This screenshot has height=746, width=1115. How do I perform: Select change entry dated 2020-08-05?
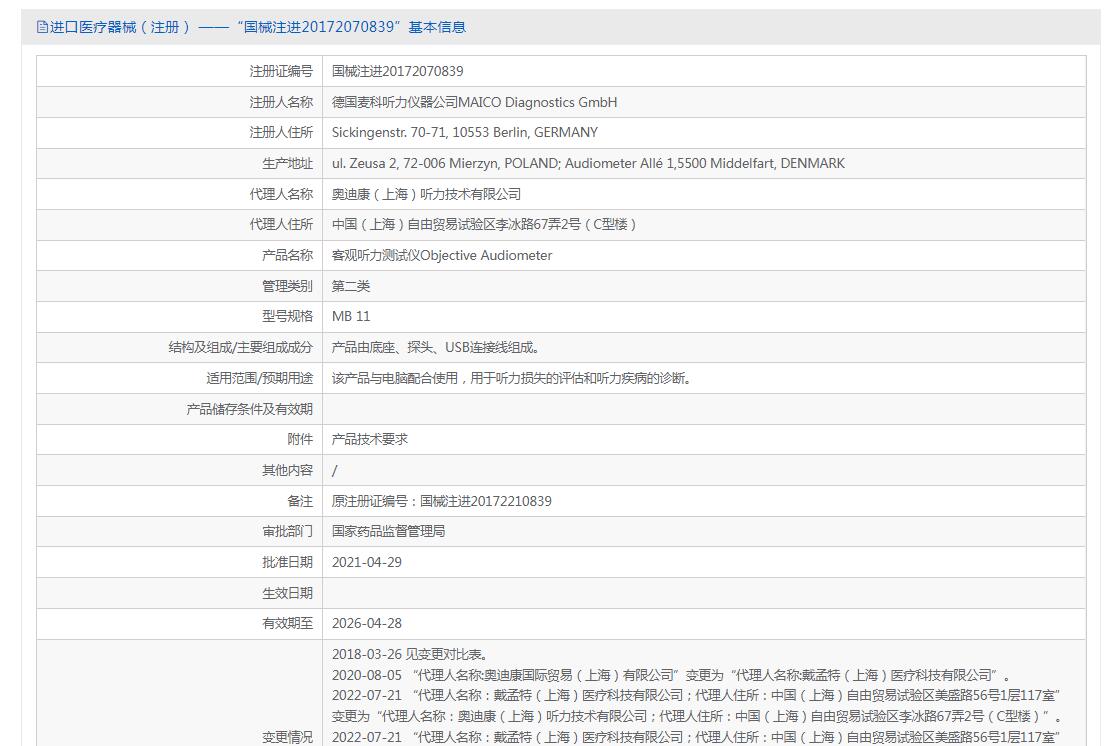pyautogui.click(x=671, y=675)
